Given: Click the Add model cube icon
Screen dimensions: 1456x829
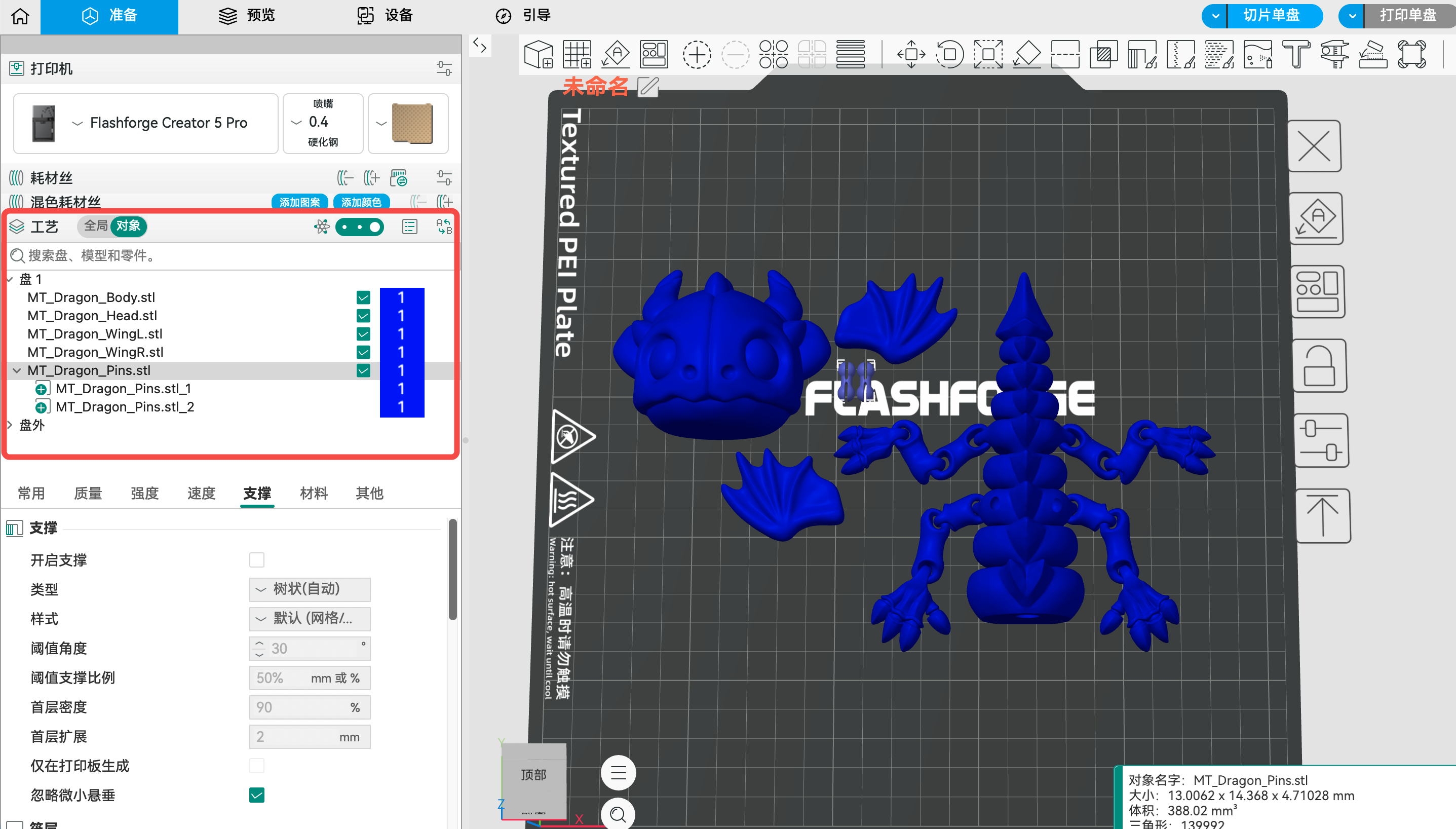Looking at the screenshot, I should 538,55.
